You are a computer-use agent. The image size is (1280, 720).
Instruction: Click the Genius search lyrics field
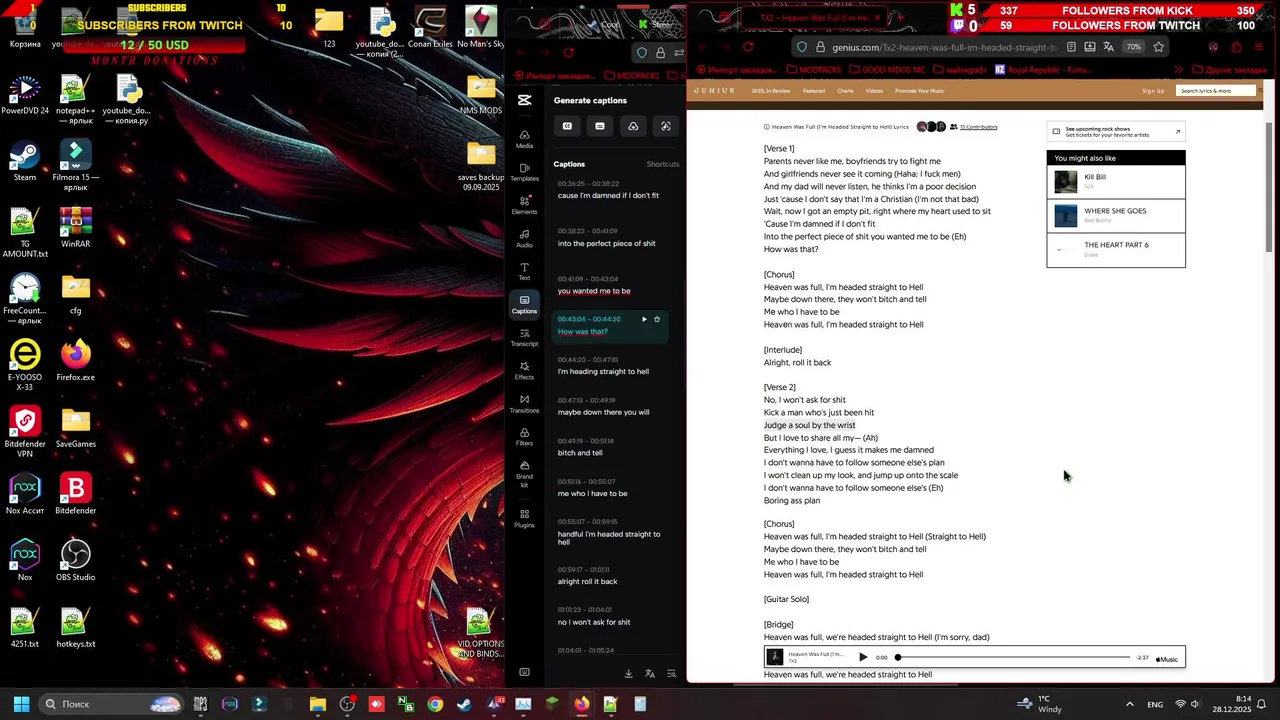(1216, 91)
